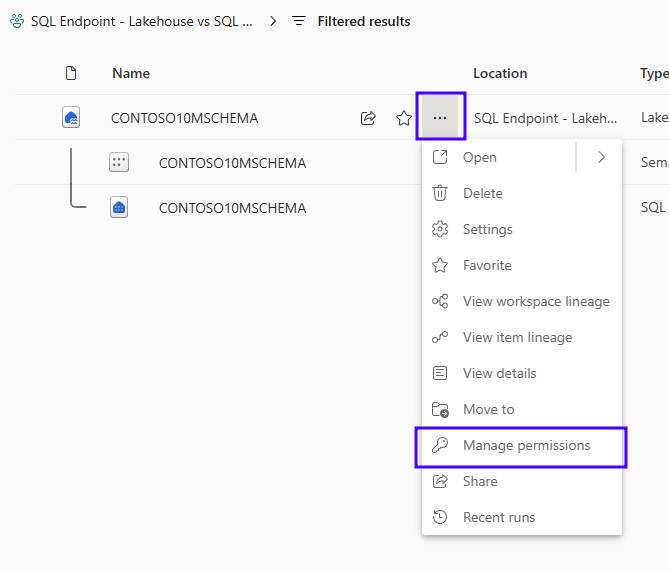Click the file type icon in the column header
669x571 pixels.
tap(71, 73)
